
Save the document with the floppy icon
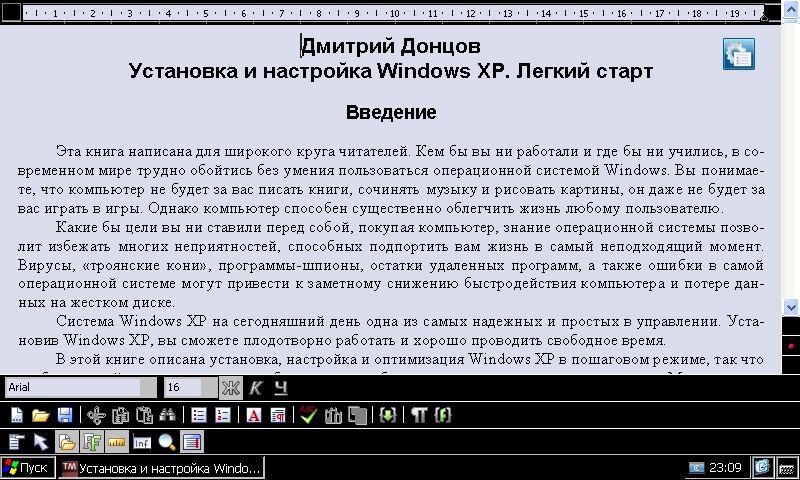coord(65,416)
